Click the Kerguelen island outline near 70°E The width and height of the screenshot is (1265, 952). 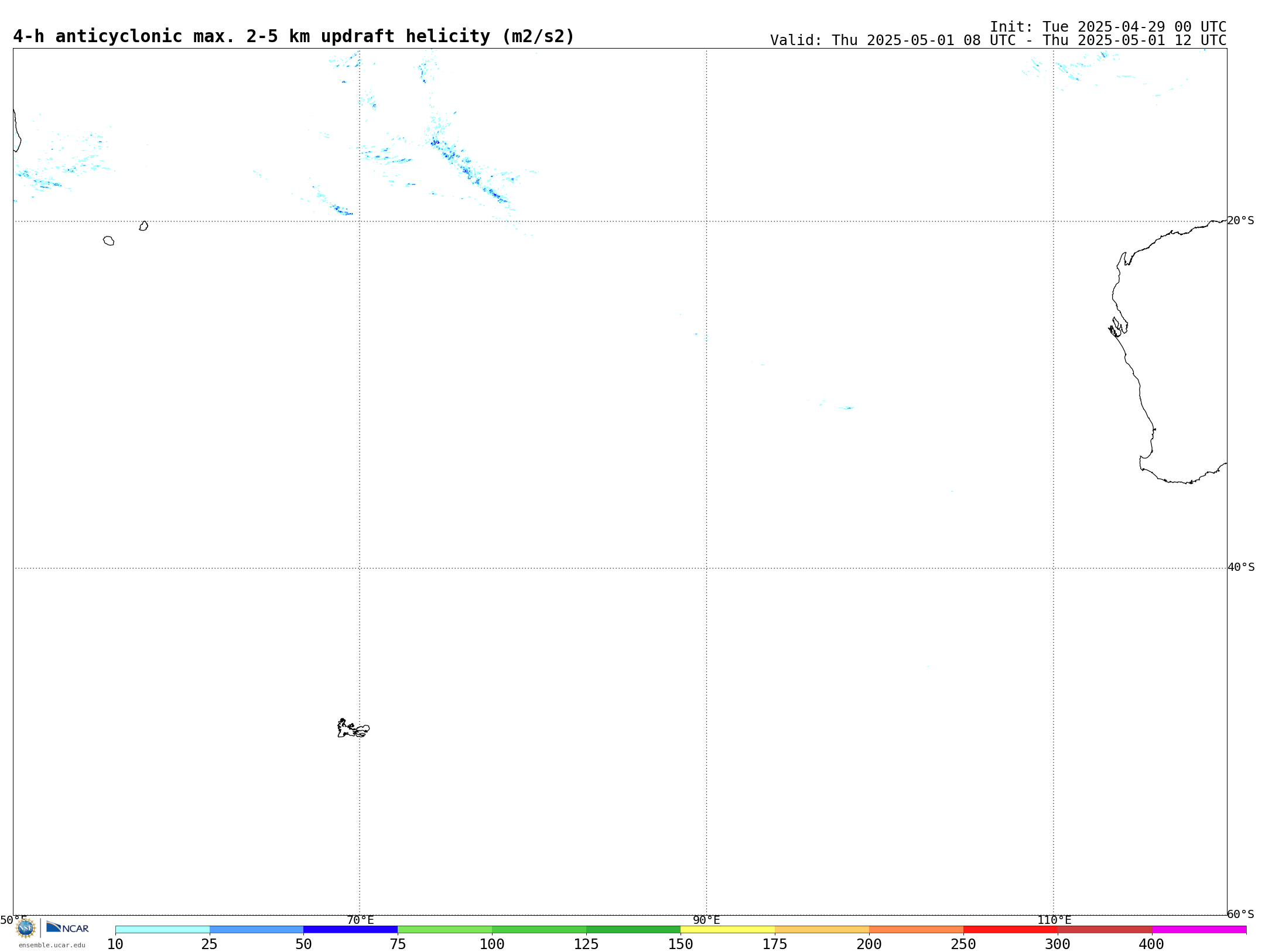(353, 728)
